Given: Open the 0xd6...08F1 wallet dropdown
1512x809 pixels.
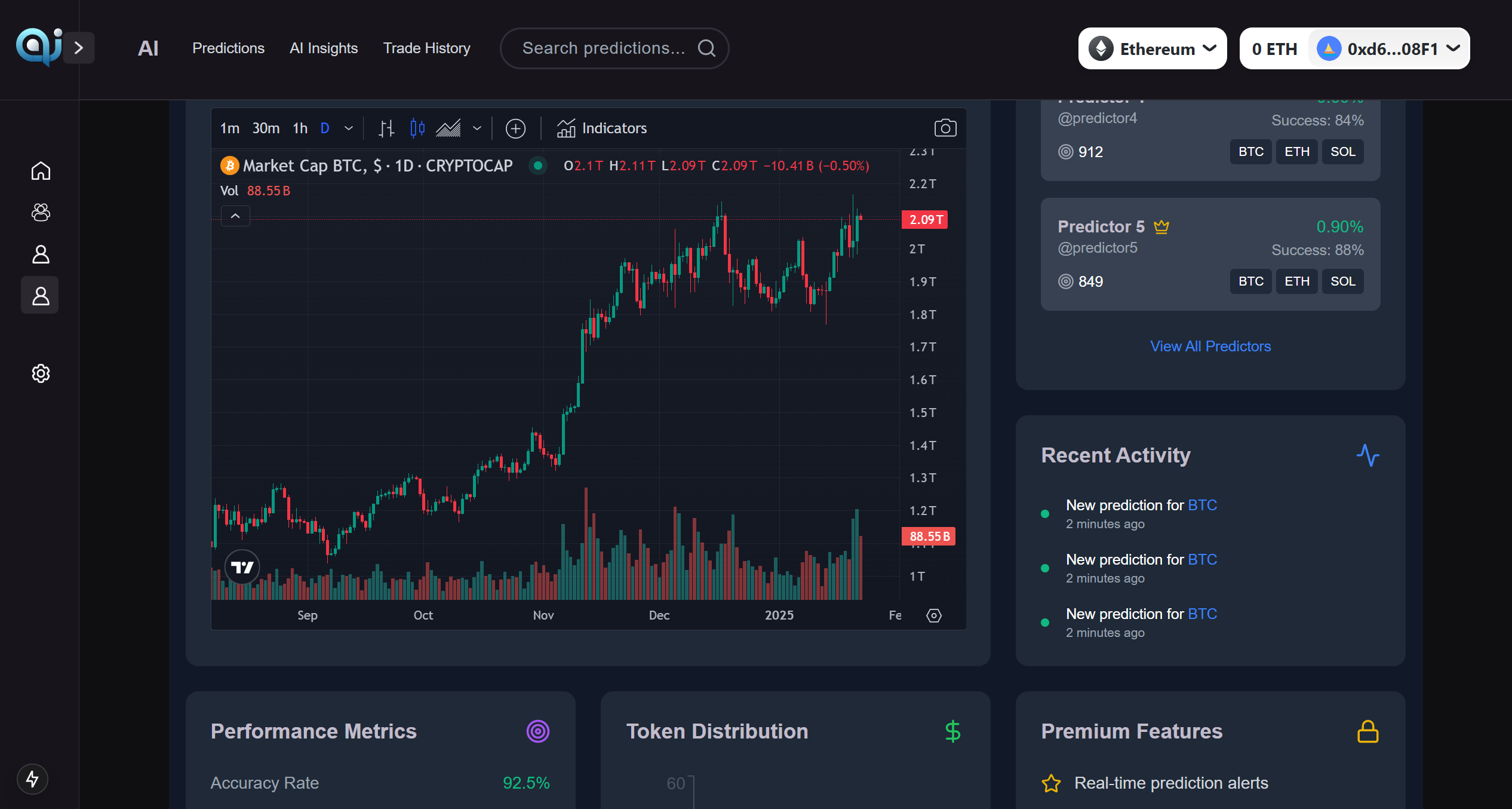Looking at the screenshot, I should click(x=1389, y=48).
